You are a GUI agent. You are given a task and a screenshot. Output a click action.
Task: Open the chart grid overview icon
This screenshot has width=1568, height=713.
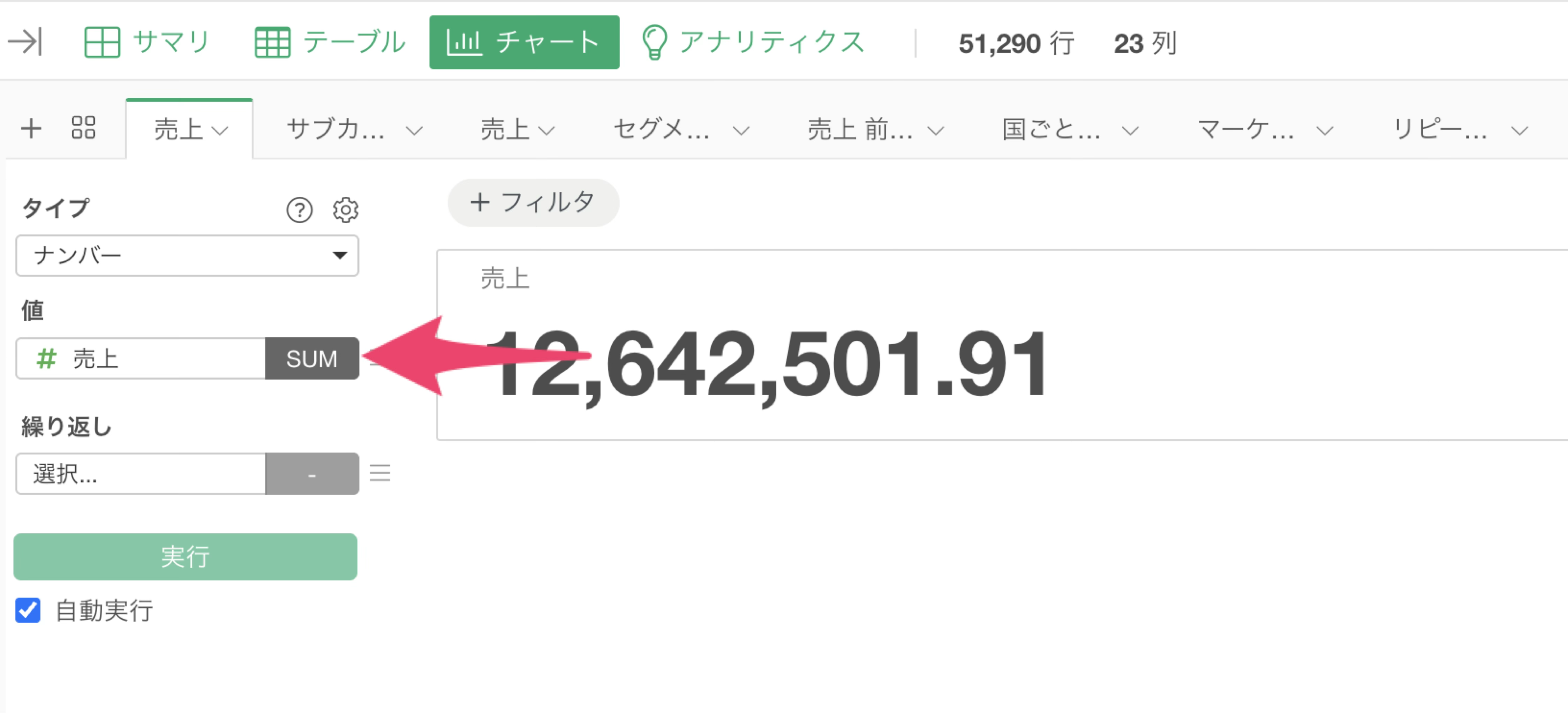coord(83,128)
